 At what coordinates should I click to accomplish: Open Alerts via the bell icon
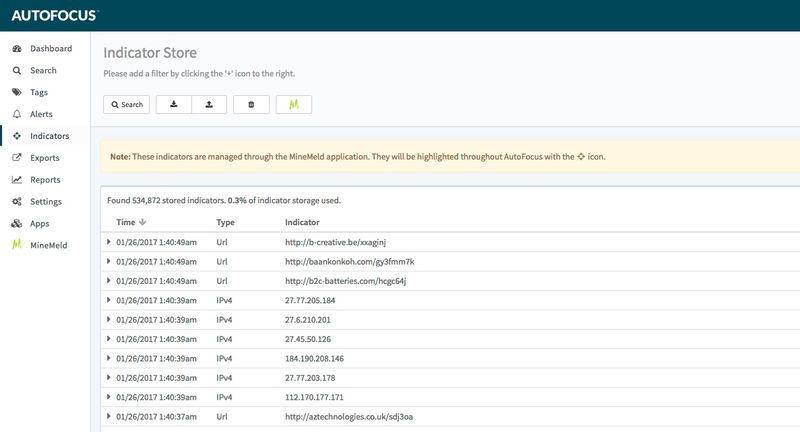click(17, 114)
